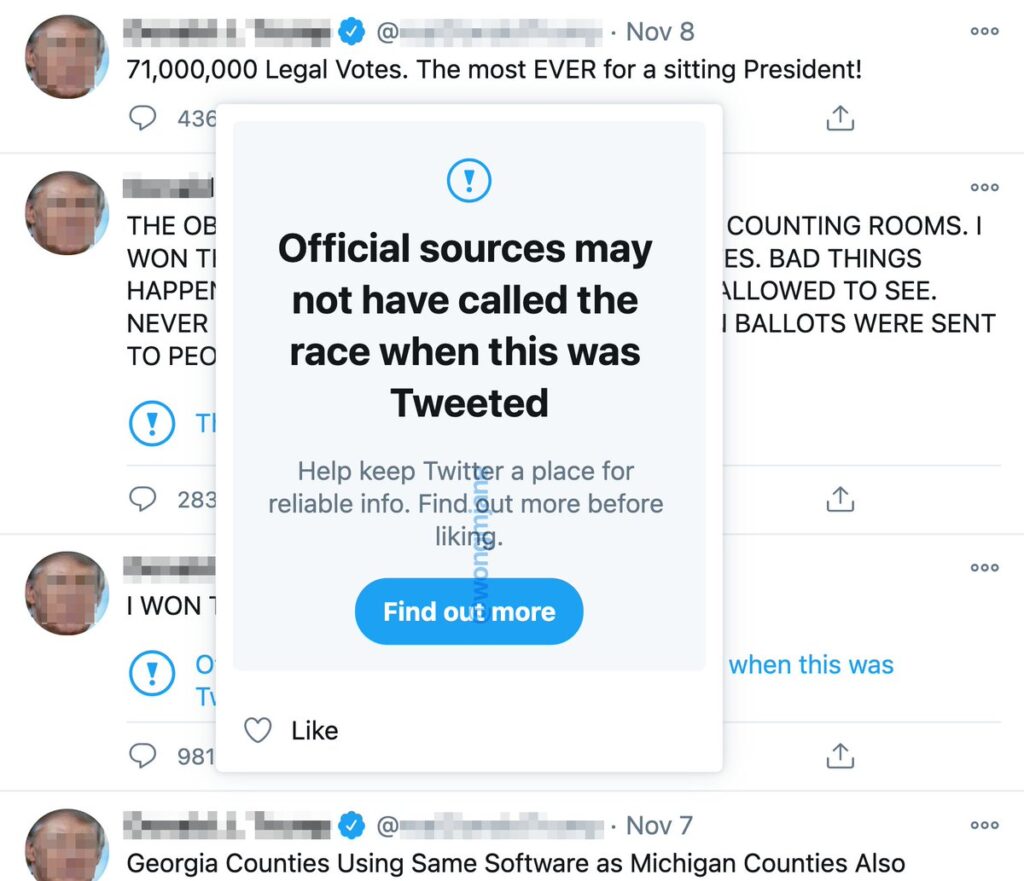Open more options on the I WON tweet
The width and height of the screenshot is (1024, 881).
click(x=984, y=568)
